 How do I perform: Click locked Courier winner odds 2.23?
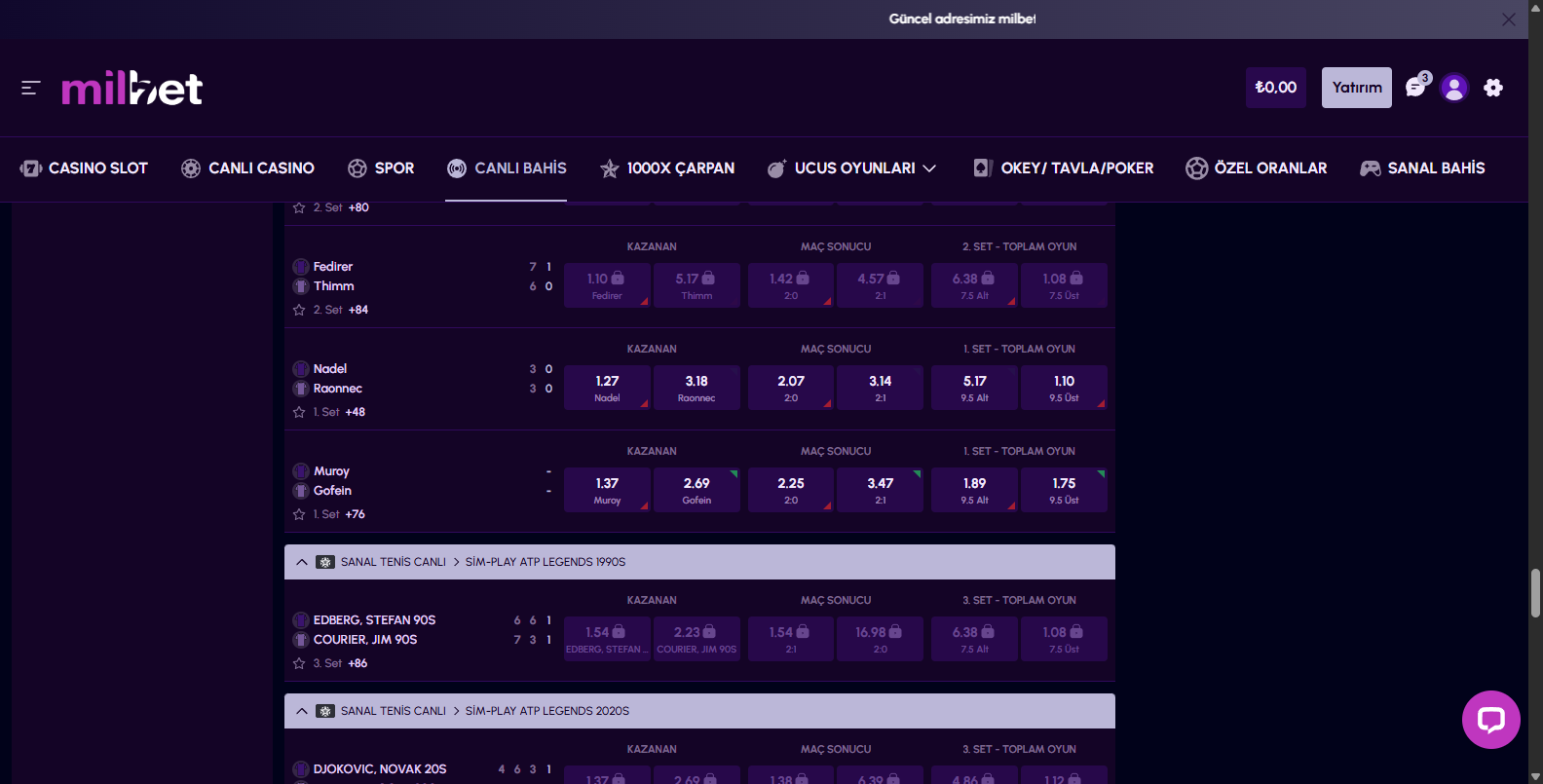click(696, 639)
